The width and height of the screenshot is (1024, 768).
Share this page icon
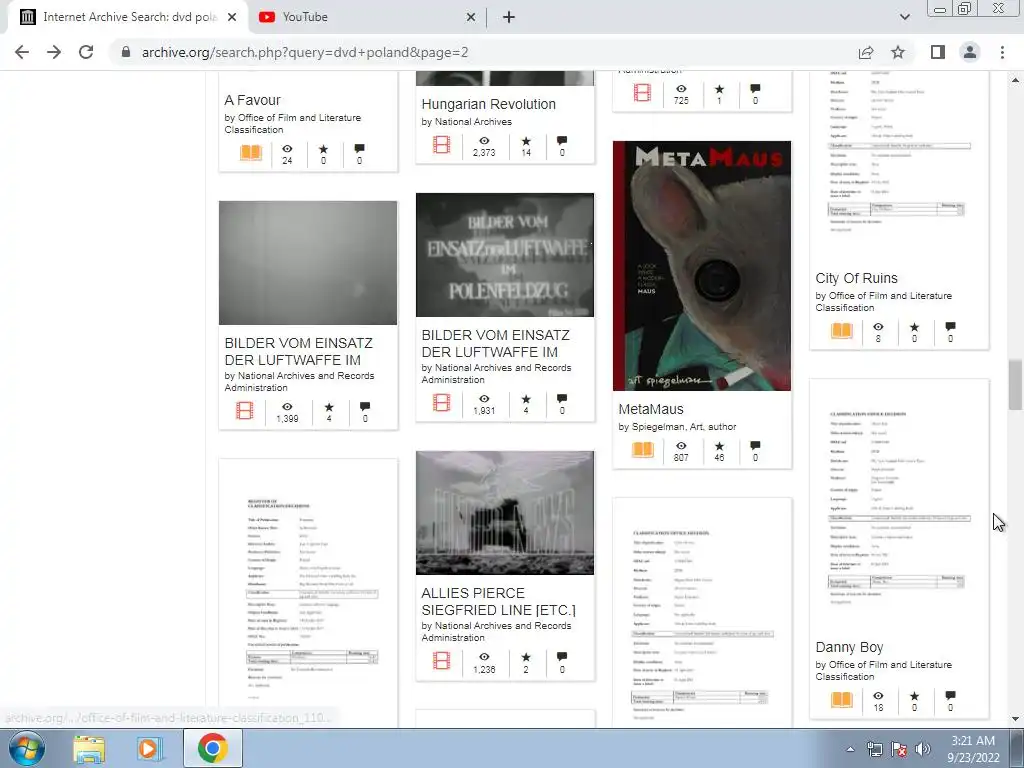(866, 52)
